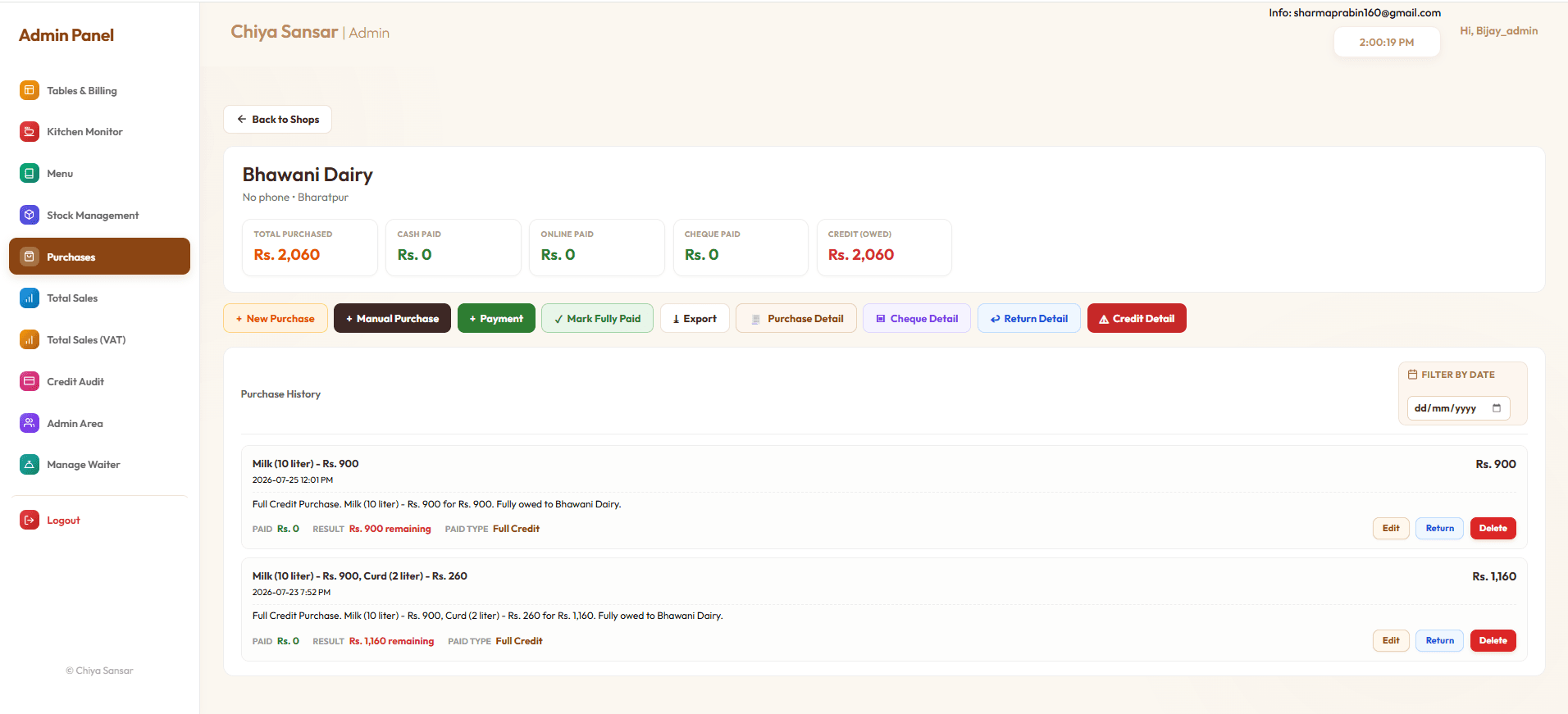The width and height of the screenshot is (1568, 714).
Task: Open Stock Management section
Action: pyautogui.click(x=99, y=215)
